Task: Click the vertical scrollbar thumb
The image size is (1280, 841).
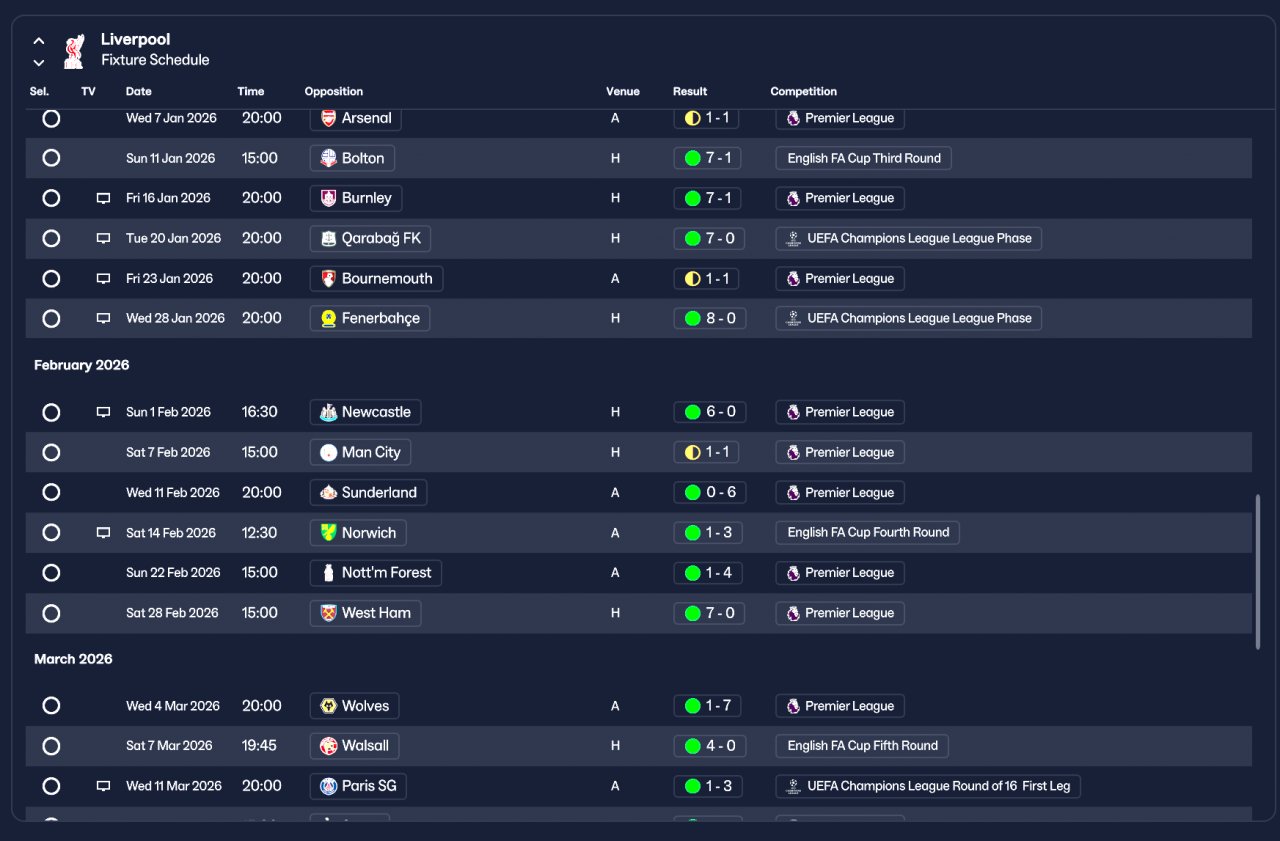Action: (1258, 572)
